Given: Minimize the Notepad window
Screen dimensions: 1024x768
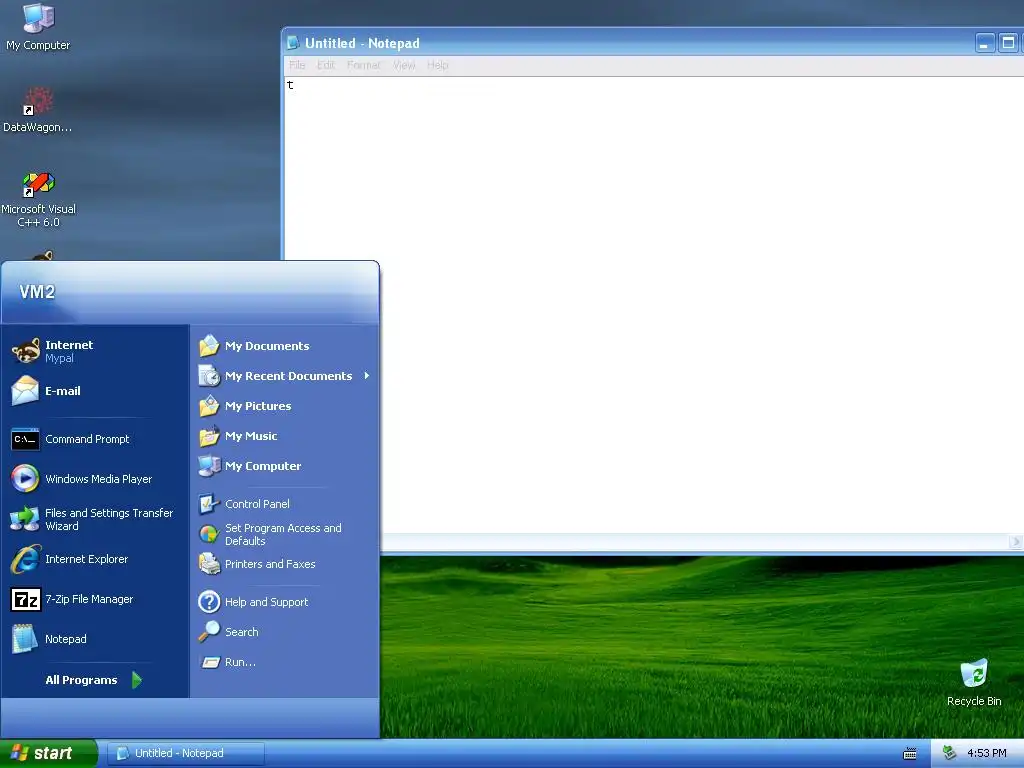Looking at the screenshot, I should [x=985, y=43].
